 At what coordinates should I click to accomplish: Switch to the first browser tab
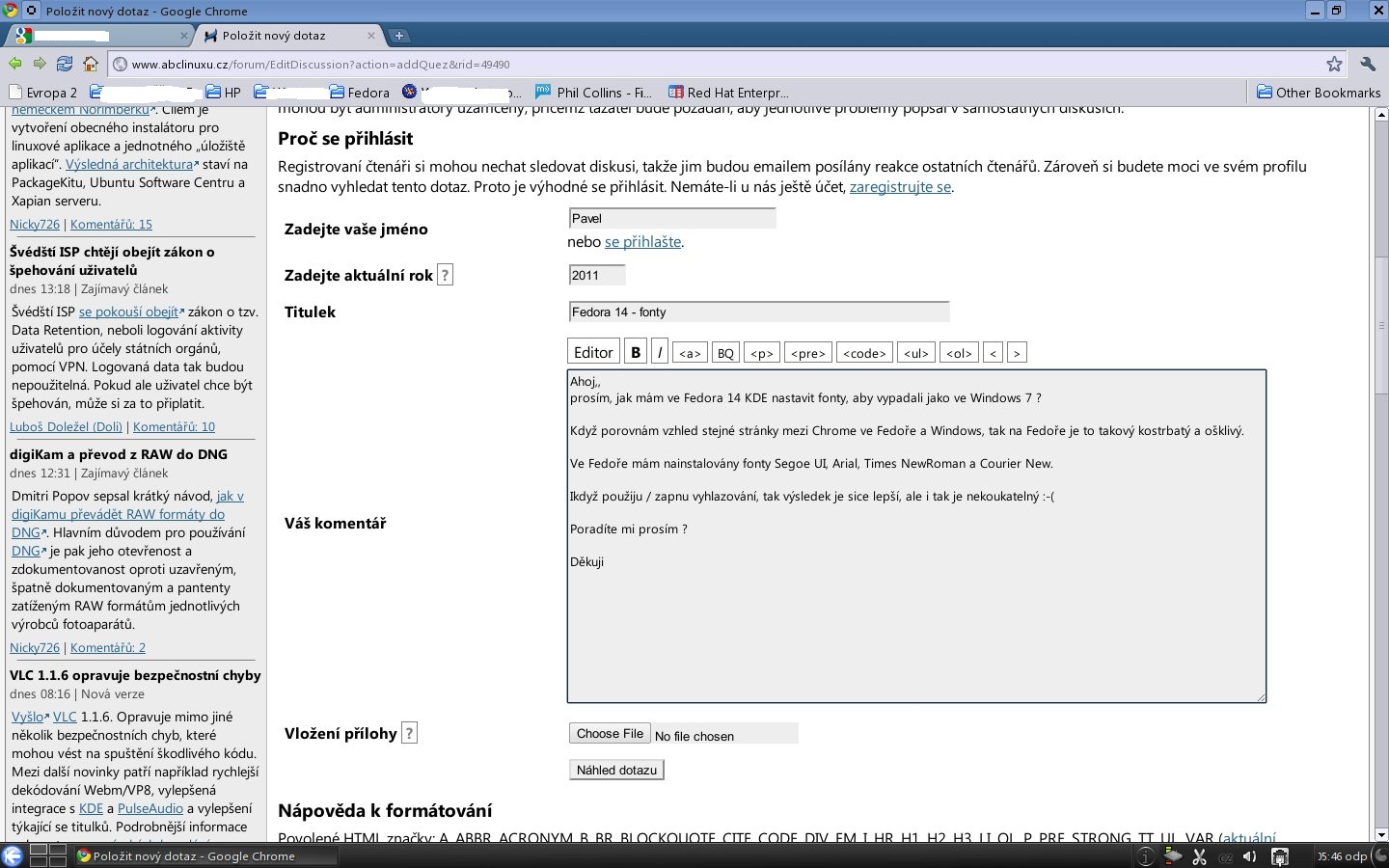click(96, 36)
